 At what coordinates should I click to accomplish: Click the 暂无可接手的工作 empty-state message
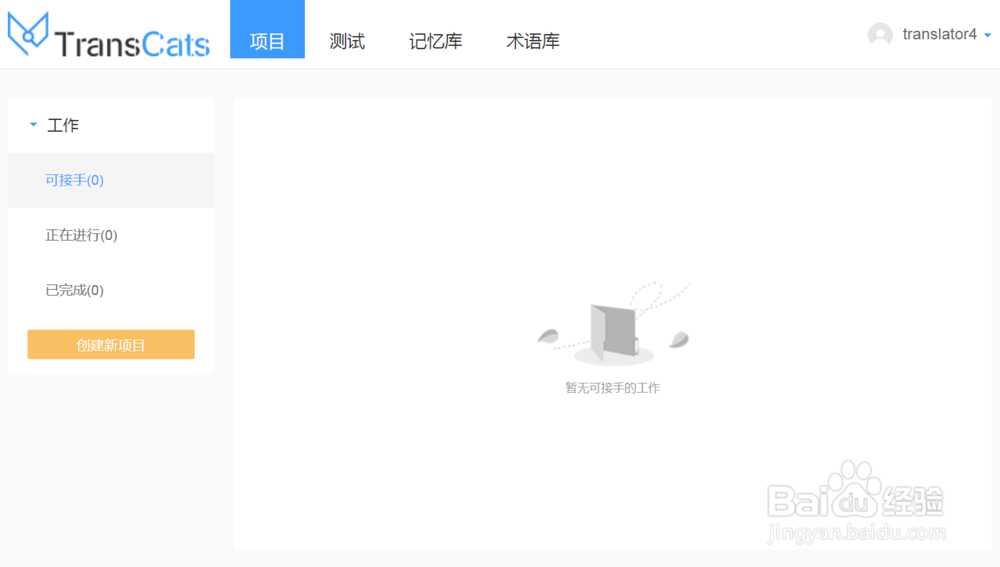[x=612, y=388]
